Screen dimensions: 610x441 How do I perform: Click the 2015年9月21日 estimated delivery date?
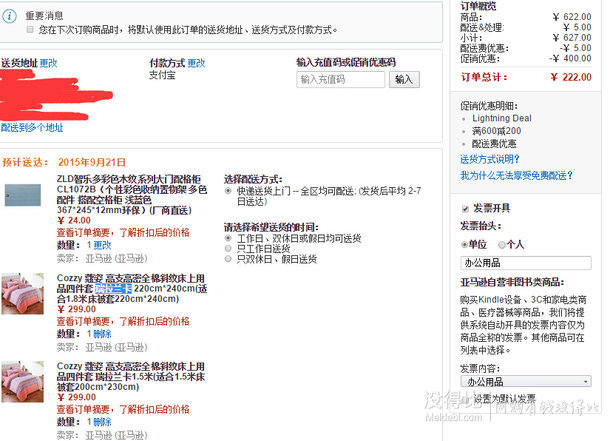[92, 162]
